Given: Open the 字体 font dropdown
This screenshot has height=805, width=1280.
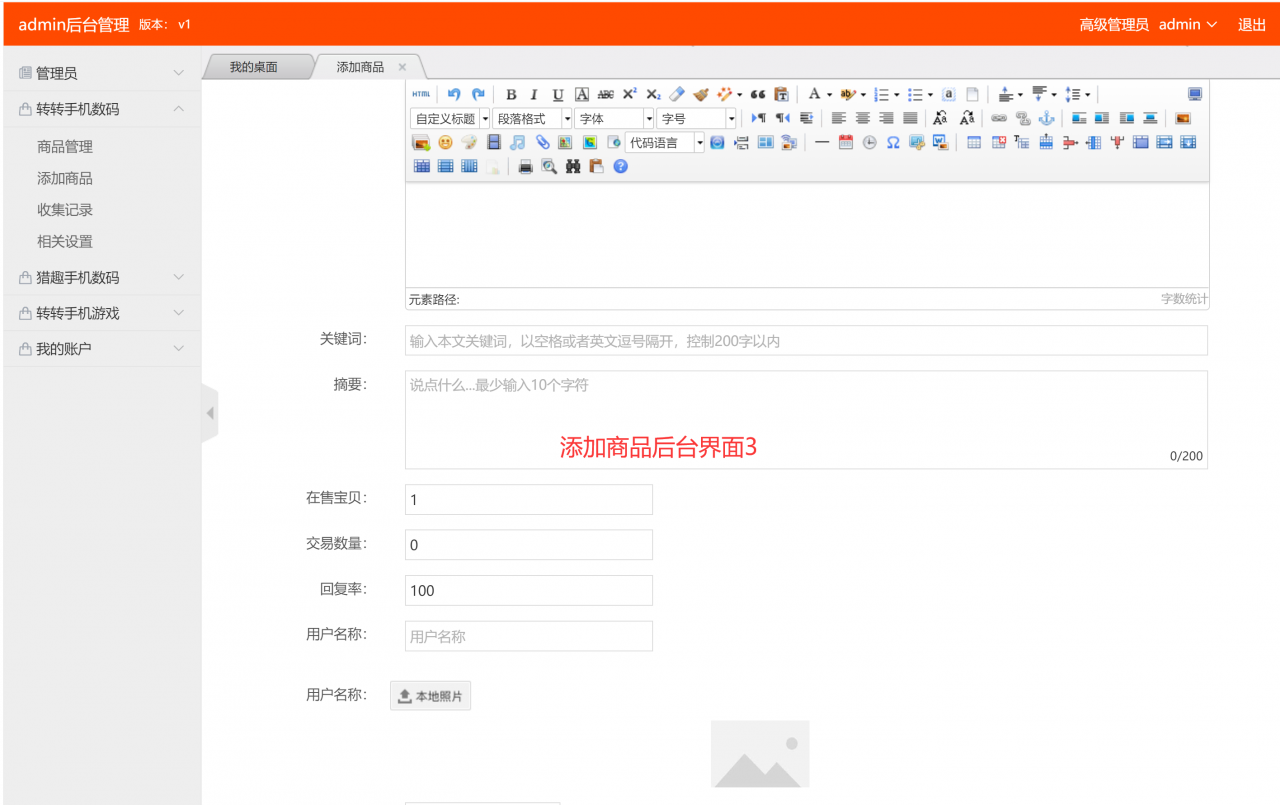Looking at the screenshot, I should coord(614,119).
